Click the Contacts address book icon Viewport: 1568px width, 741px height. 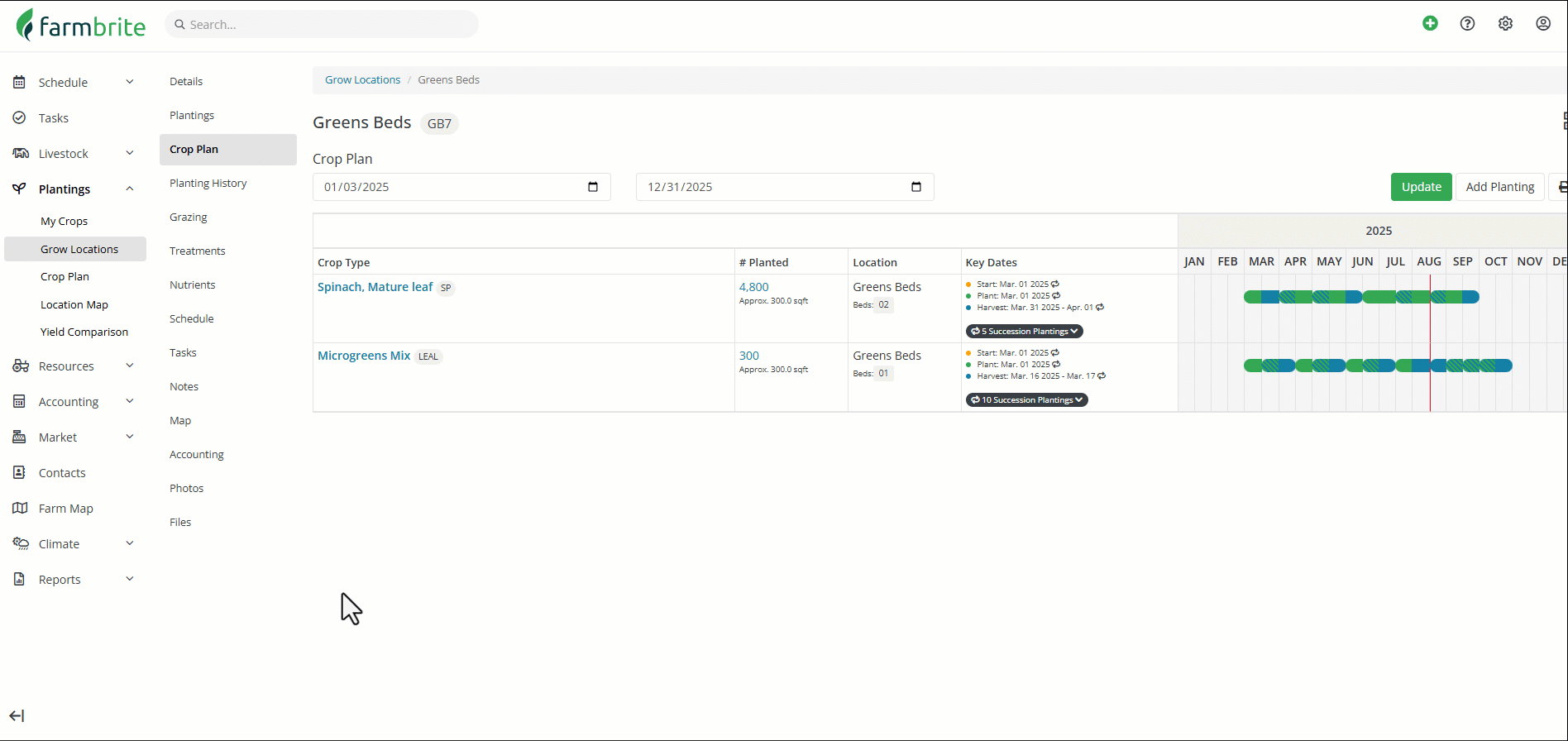[x=19, y=472]
